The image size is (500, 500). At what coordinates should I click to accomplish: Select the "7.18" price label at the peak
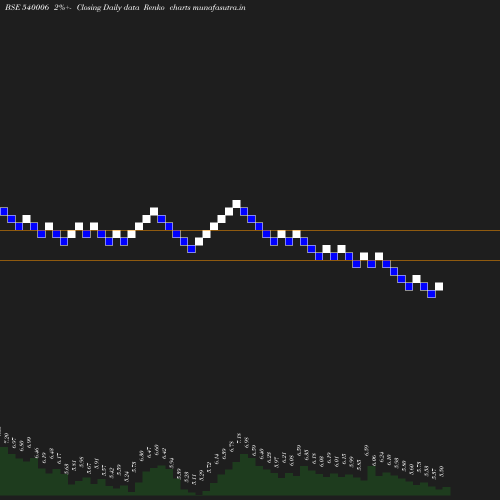[239, 438]
